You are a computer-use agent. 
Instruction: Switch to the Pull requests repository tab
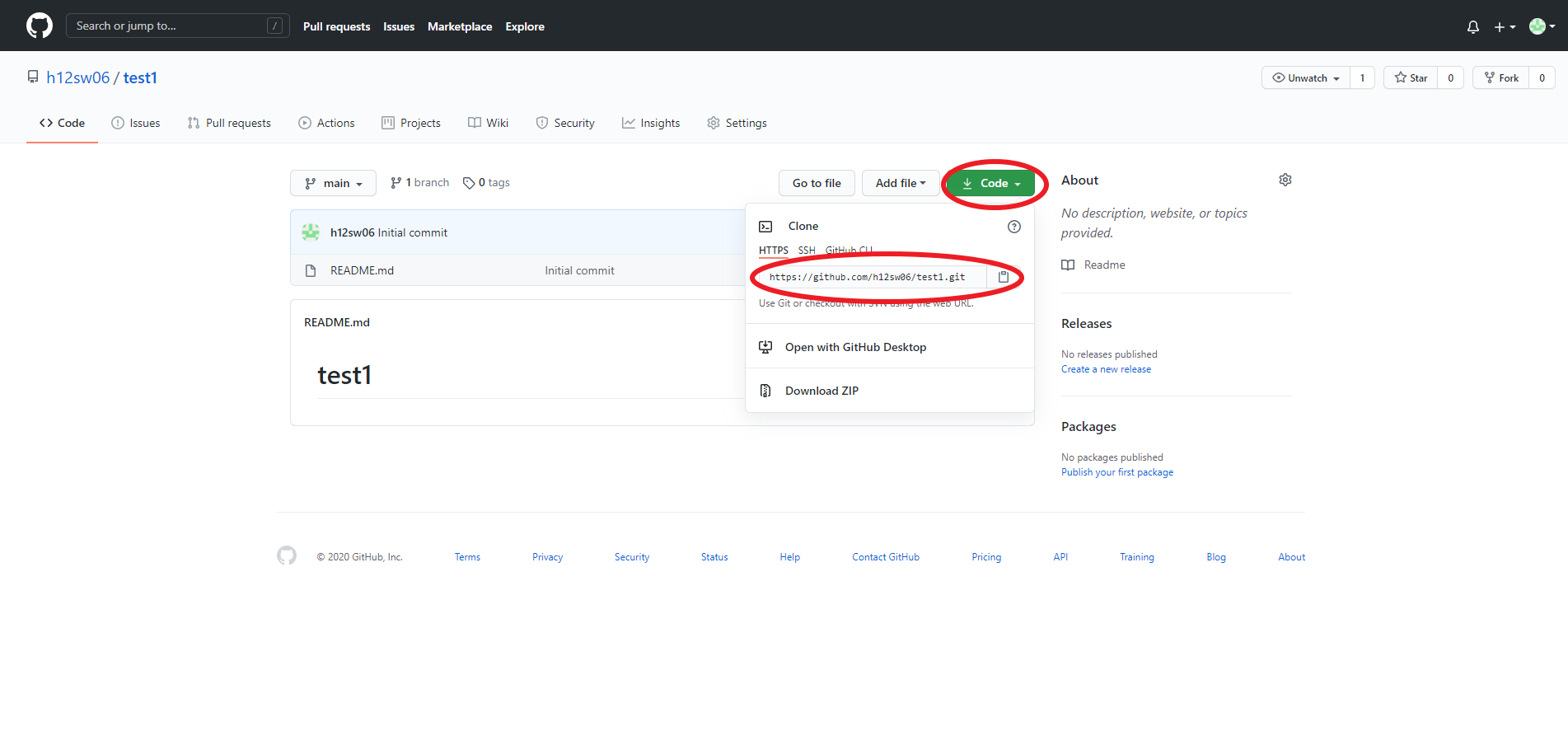pos(229,123)
